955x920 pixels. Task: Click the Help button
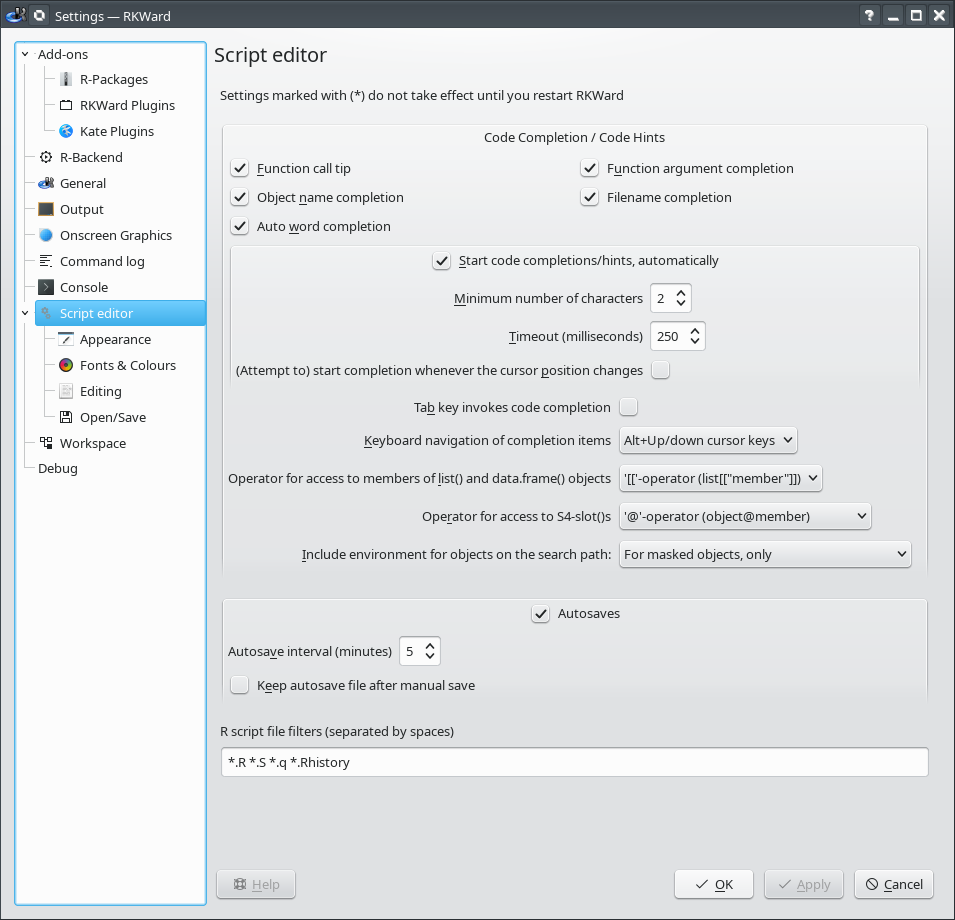point(256,884)
